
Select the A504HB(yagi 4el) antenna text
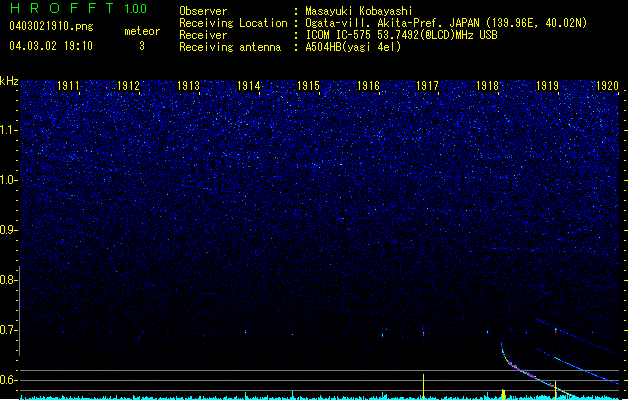click(353, 47)
